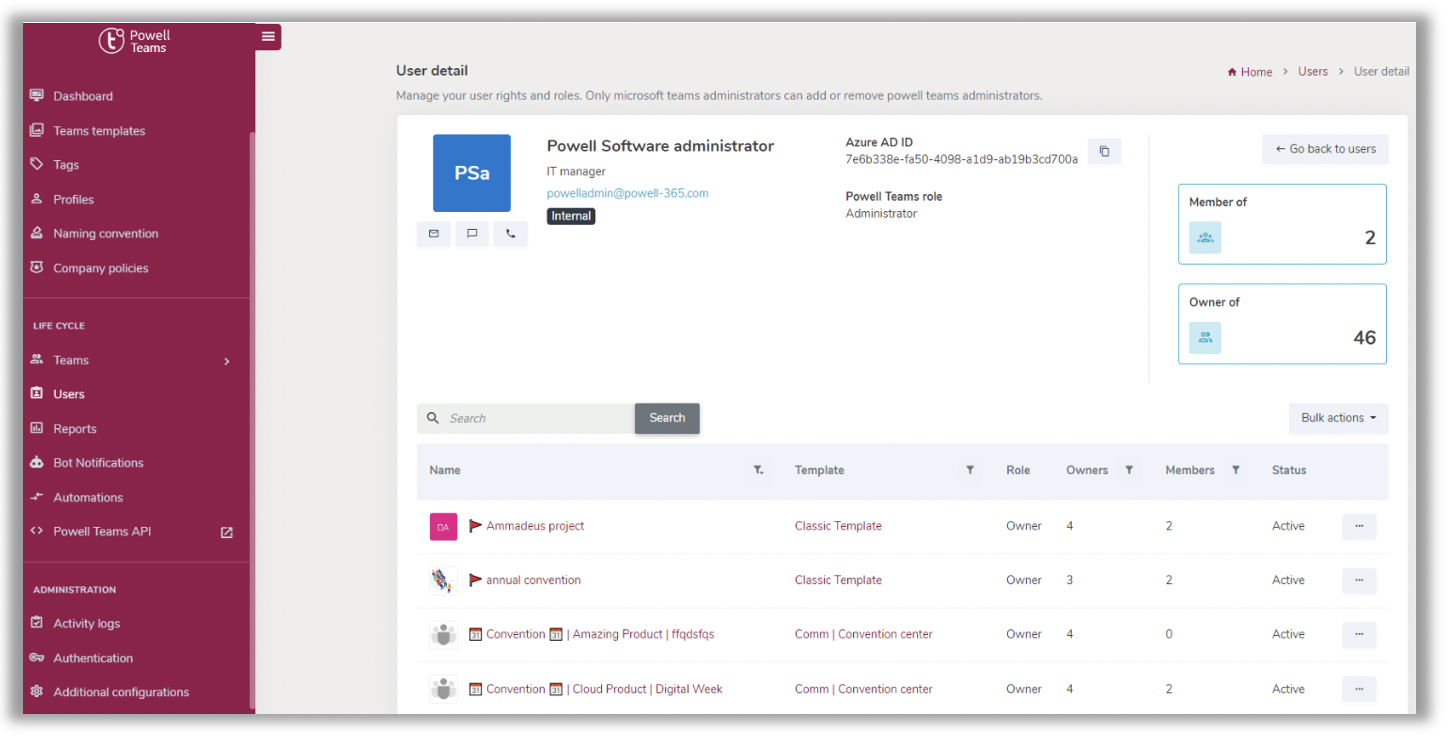Click the Users breadcrumb link
The image size is (1452, 740).
1313,71
